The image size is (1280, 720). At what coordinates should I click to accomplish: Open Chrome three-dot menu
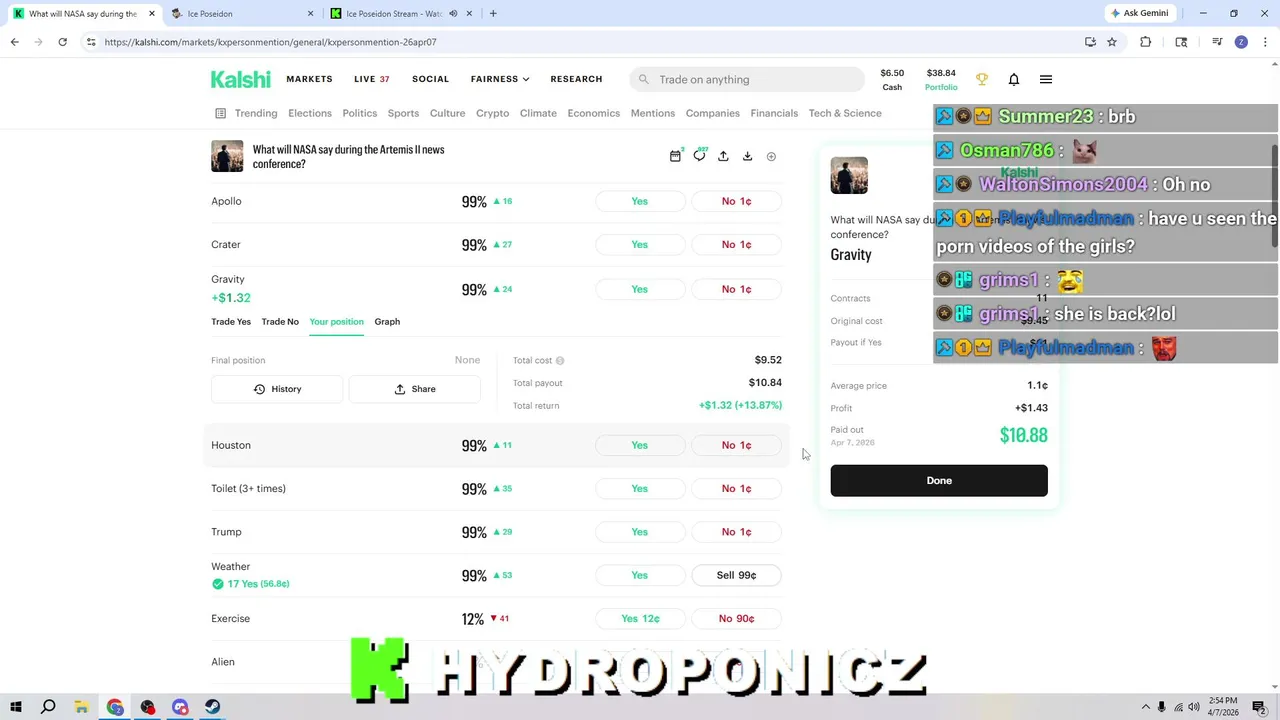1266,42
